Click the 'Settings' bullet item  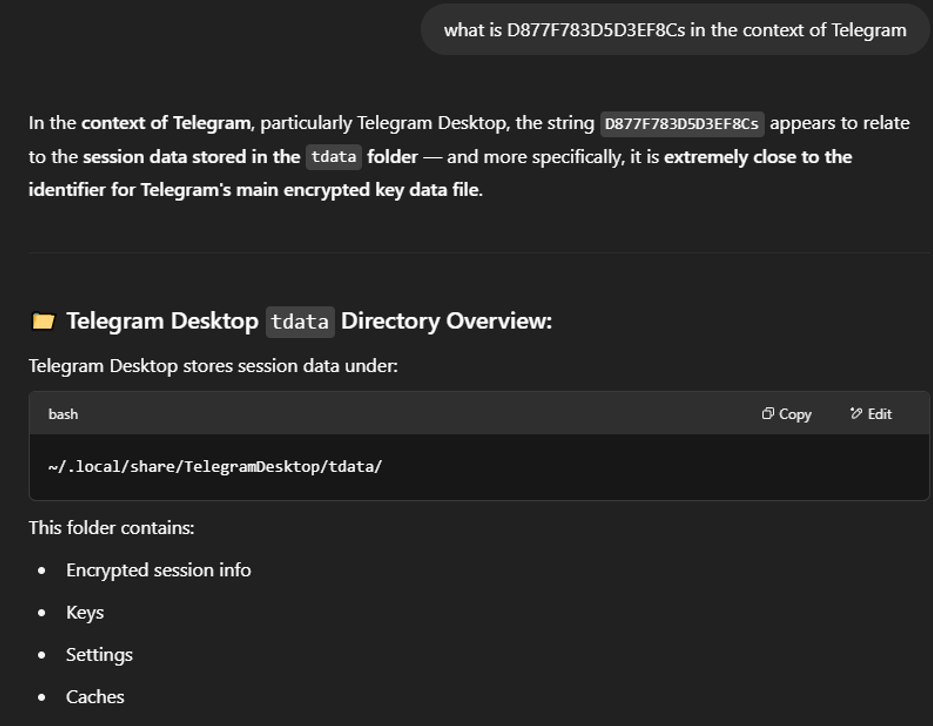click(x=99, y=655)
